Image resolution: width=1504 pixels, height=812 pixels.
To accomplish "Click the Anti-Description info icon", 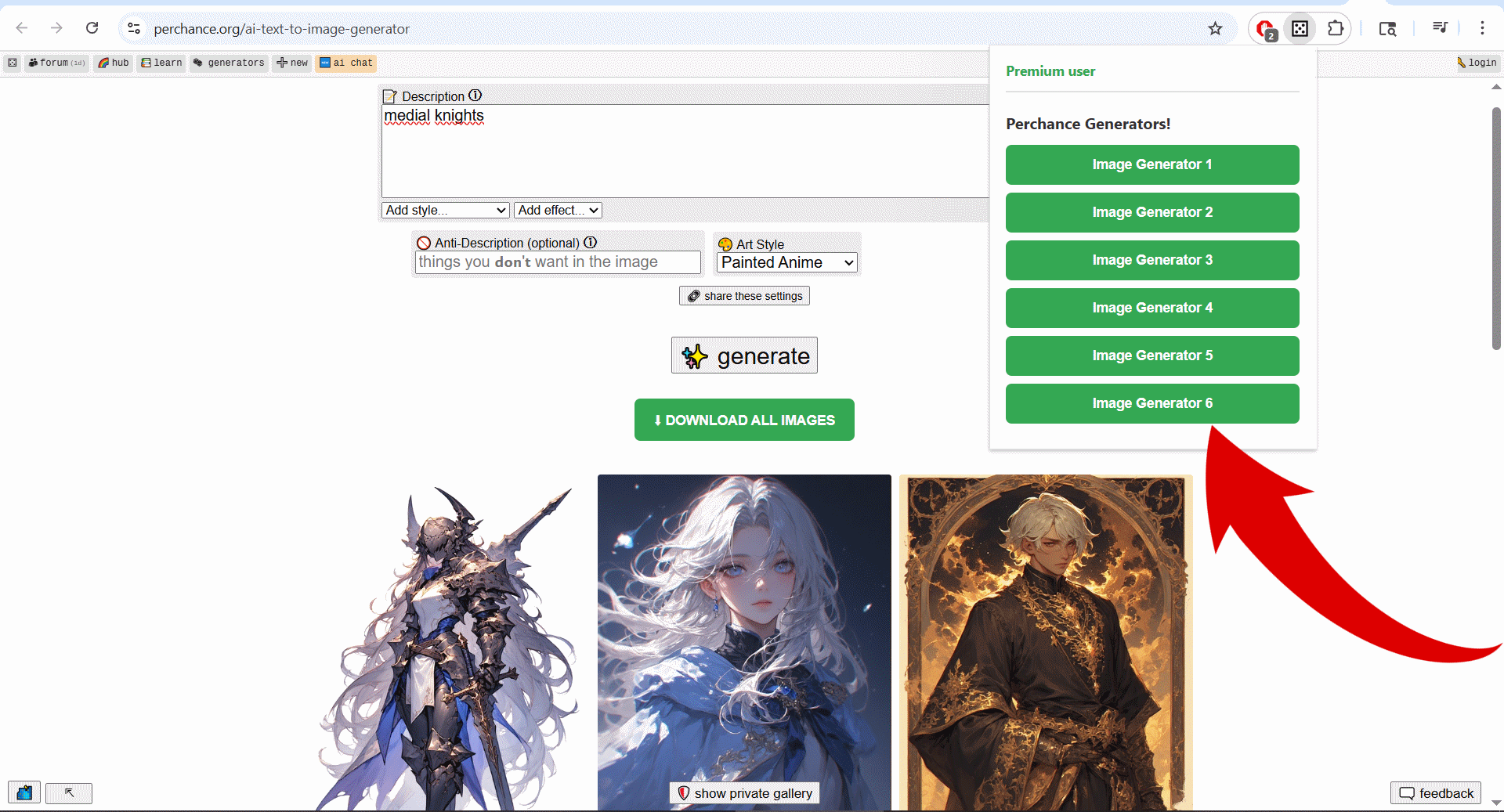I will coord(591,243).
